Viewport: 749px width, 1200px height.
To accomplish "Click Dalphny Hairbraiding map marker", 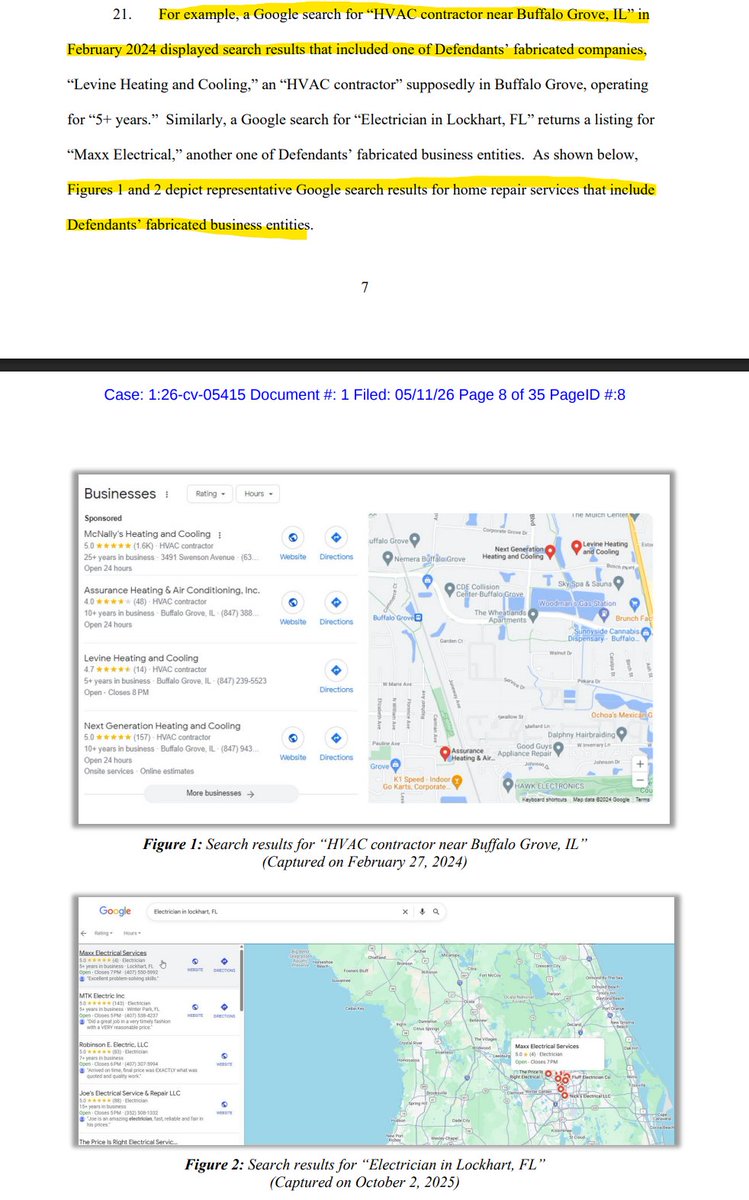I will click(x=622, y=732).
